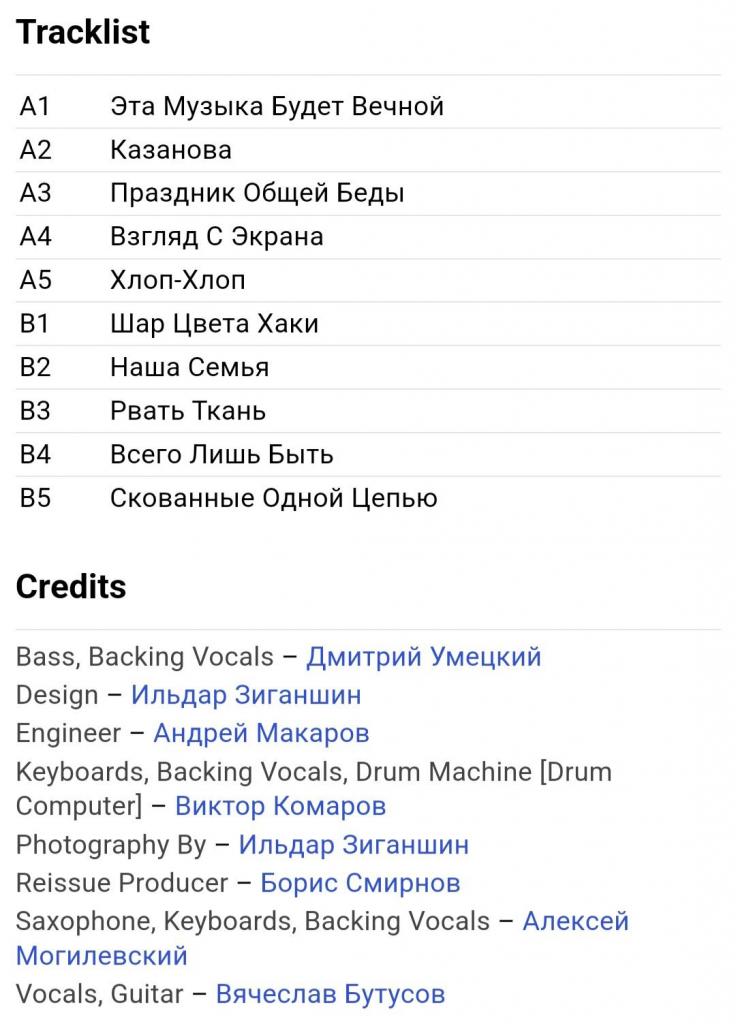Open the Андрей Макаров engineer link
The image size is (736, 1024).
point(261,733)
